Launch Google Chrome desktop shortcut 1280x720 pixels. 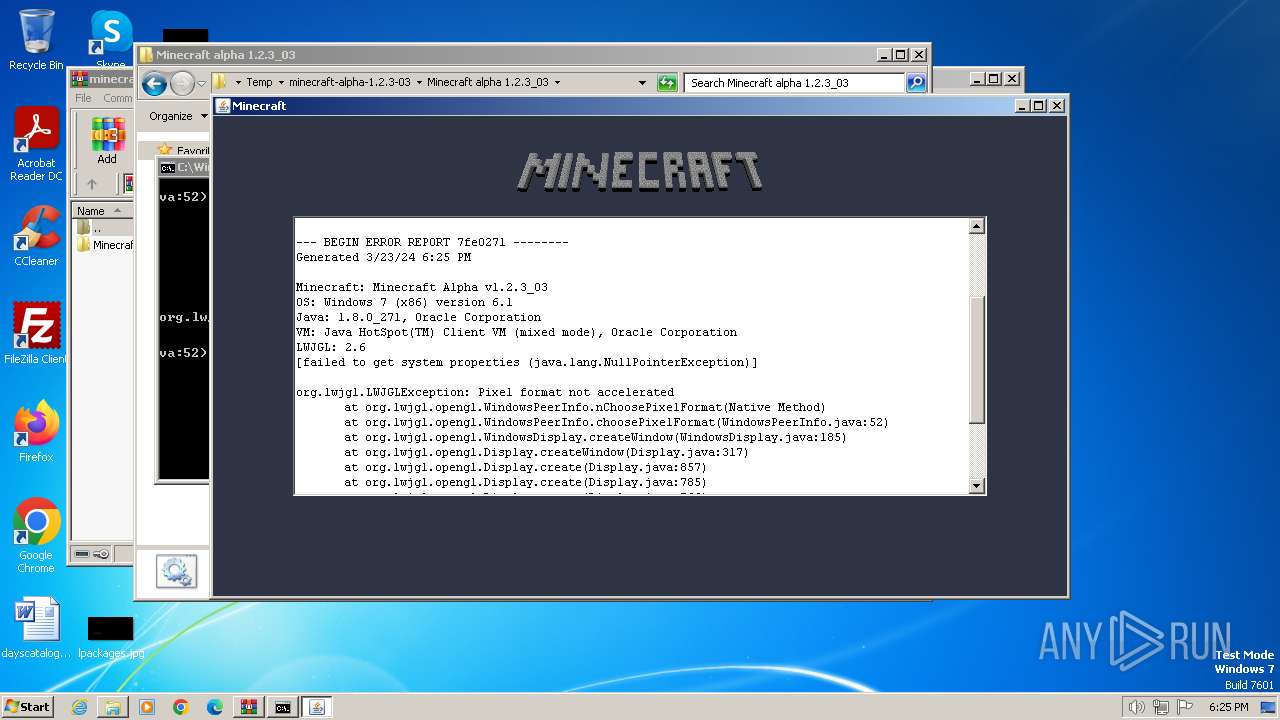pos(36,535)
